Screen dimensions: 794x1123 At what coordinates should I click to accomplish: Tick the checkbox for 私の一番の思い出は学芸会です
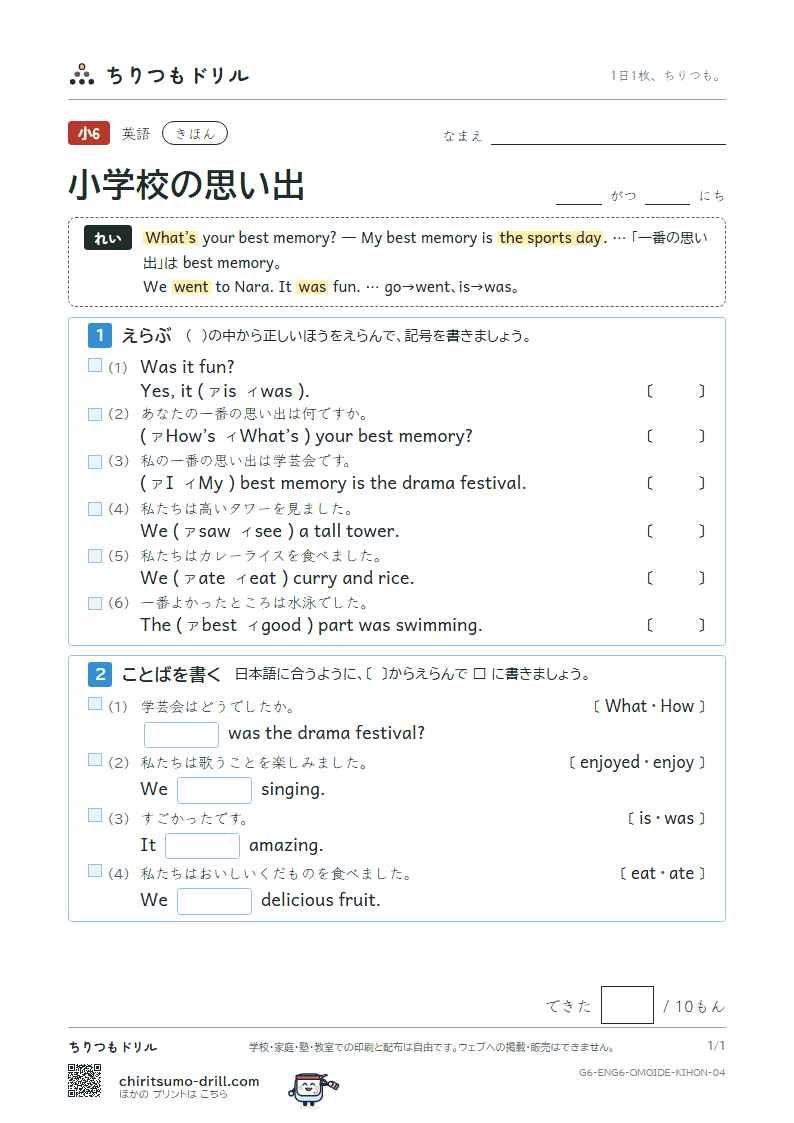click(x=95, y=462)
